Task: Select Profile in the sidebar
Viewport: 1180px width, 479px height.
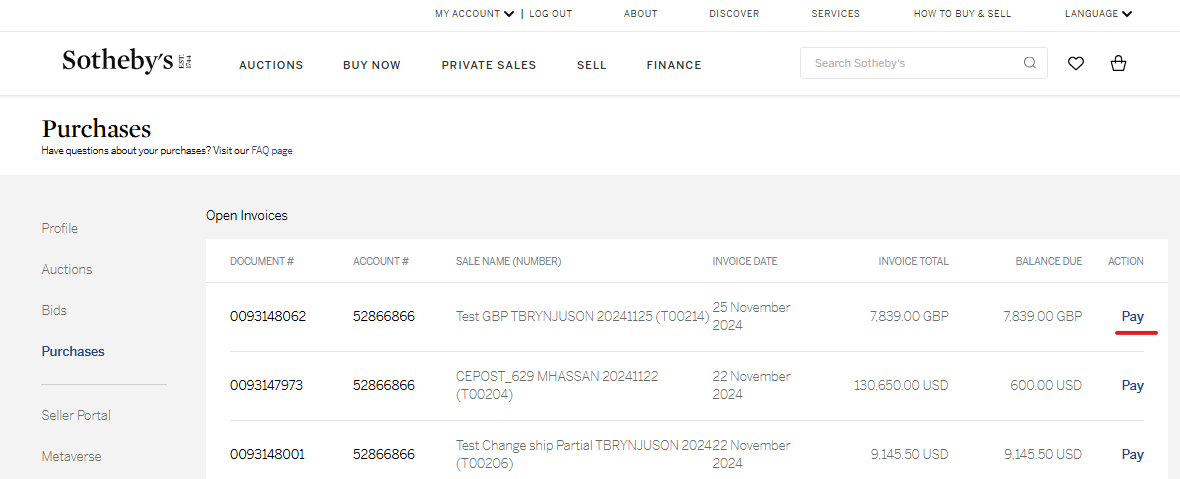Action: 59,228
